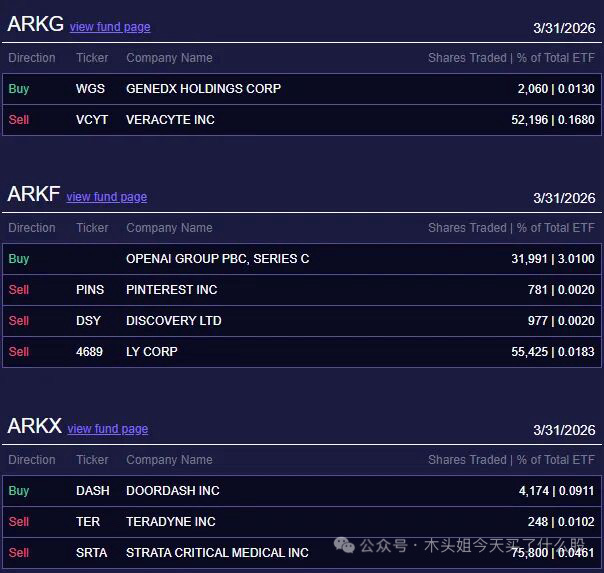The width and height of the screenshot is (604, 573).
Task: Click the TER ticker cell
Action: 88,522
